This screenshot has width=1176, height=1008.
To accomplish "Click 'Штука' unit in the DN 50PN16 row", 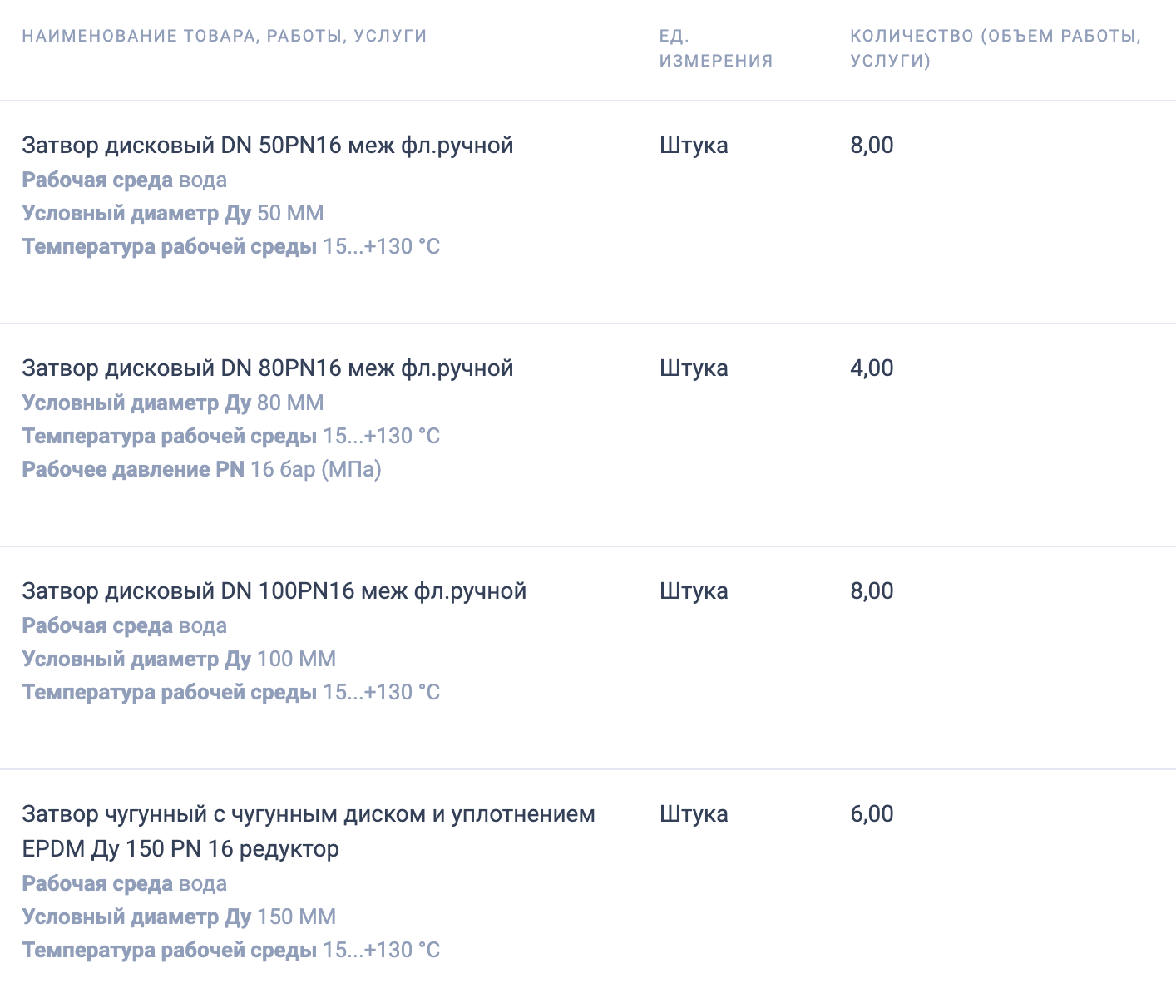I will coord(694,146).
